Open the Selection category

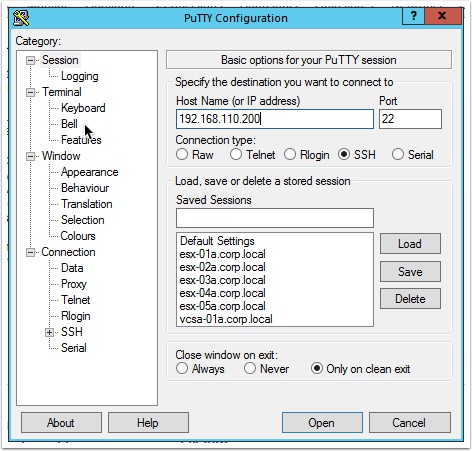click(x=83, y=220)
